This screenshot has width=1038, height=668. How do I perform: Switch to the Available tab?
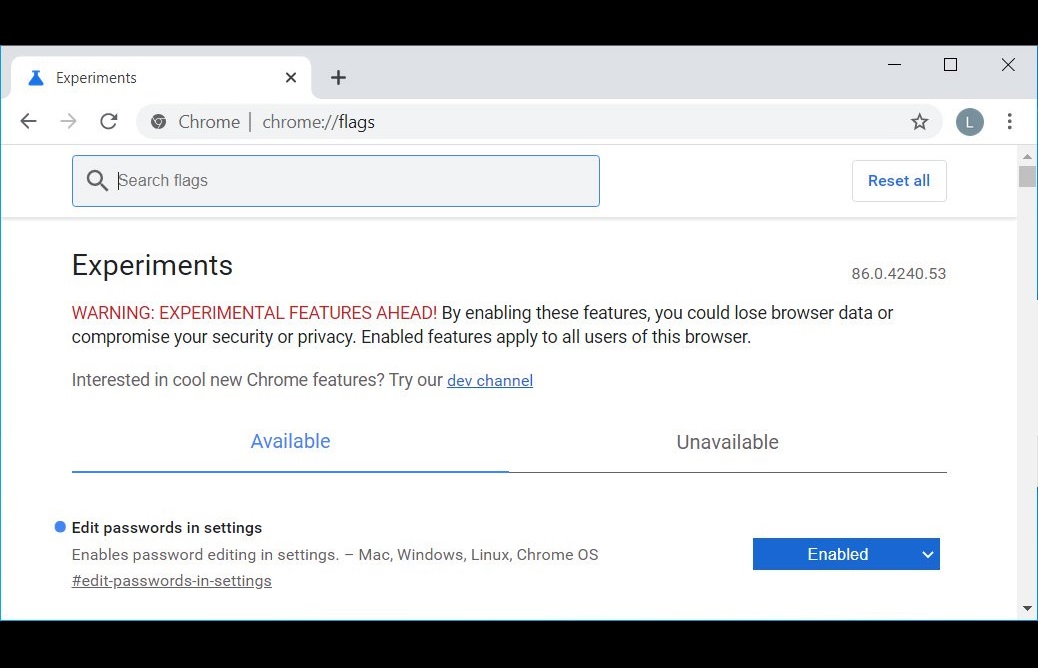click(290, 442)
